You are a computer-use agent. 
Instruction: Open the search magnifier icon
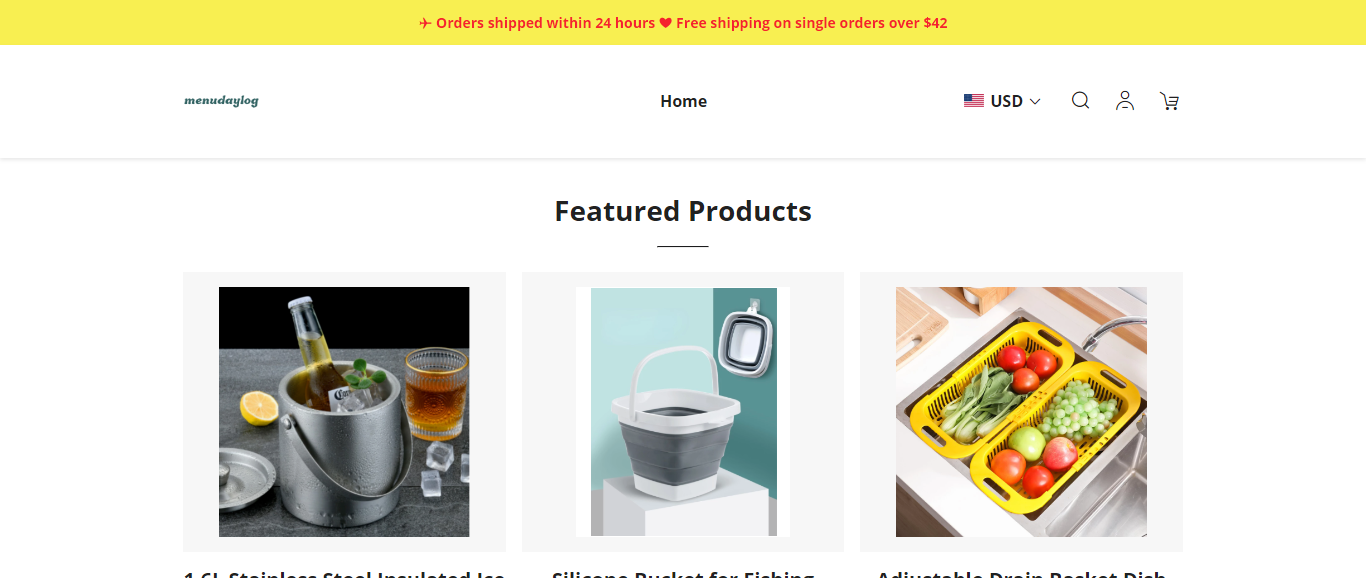coord(1080,101)
